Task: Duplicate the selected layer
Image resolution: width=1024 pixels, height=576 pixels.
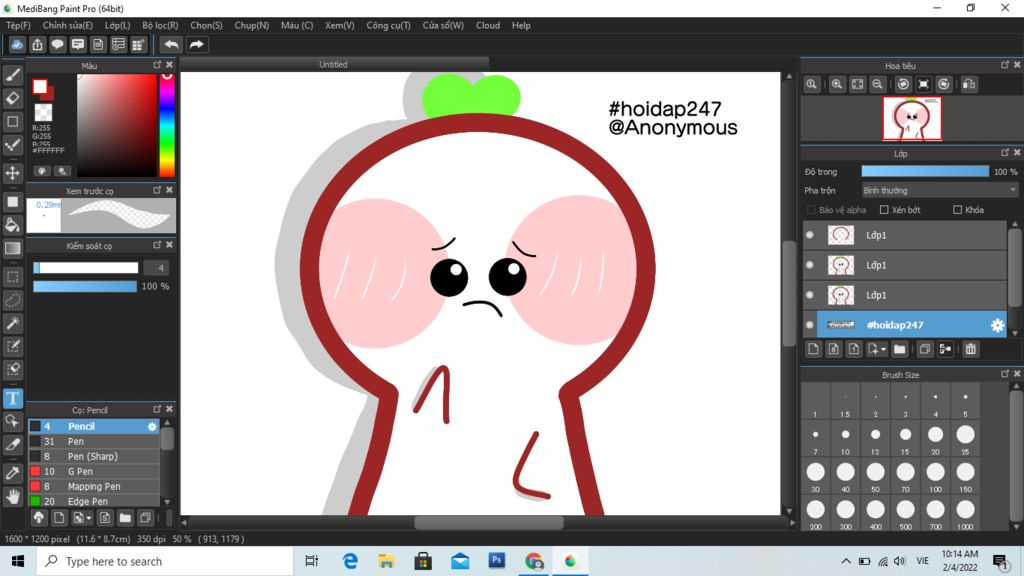Action: (925, 349)
